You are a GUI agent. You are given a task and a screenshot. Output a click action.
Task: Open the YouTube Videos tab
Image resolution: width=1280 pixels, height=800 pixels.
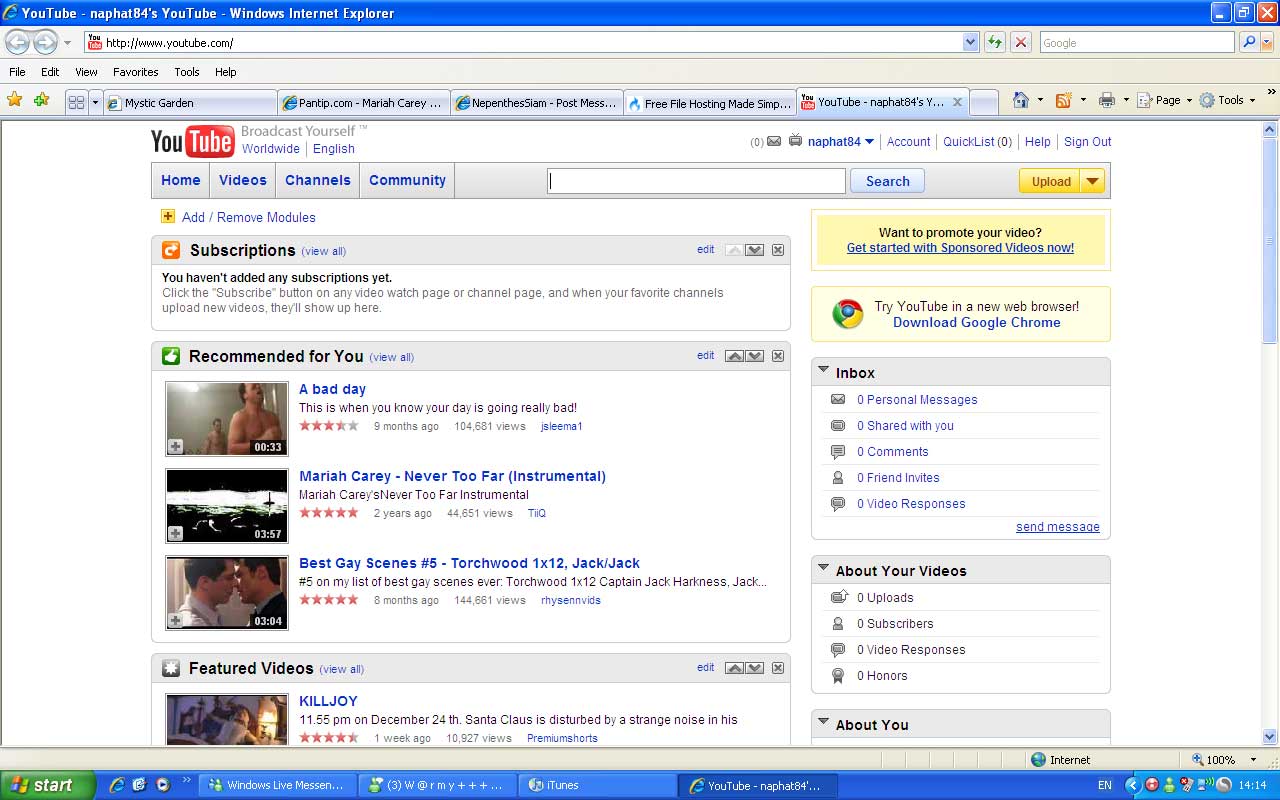click(x=243, y=180)
